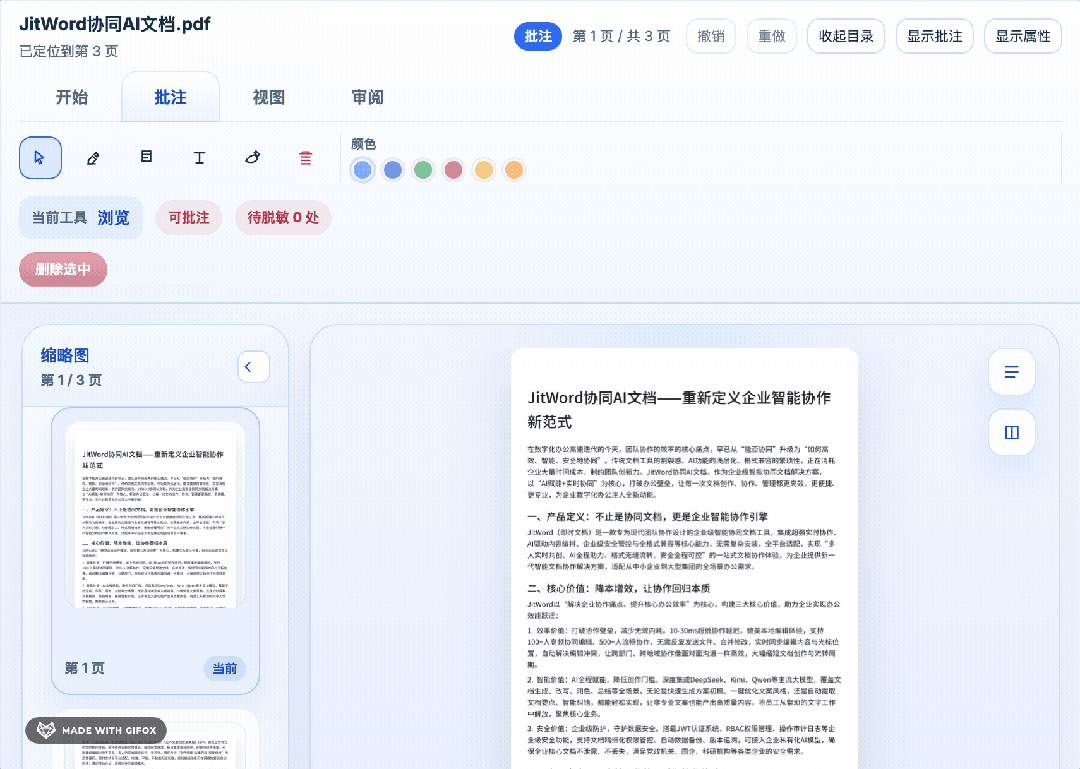Image resolution: width=1080 pixels, height=769 pixels.
Task: Open the outline list icon at right
Action: pos(1012,372)
